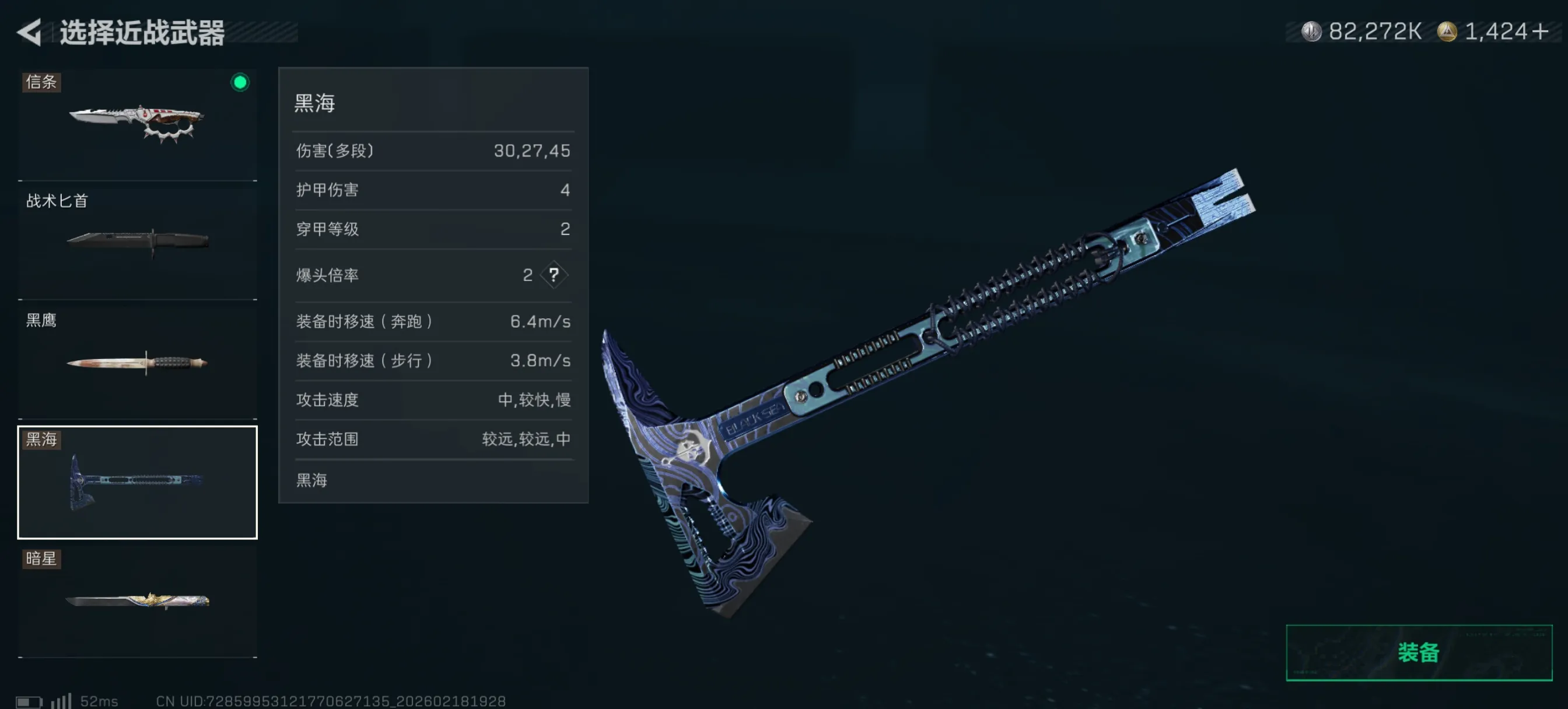Tap the network signal bars icon
The width and height of the screenshot is (1568, 709).
pos(61,700)
